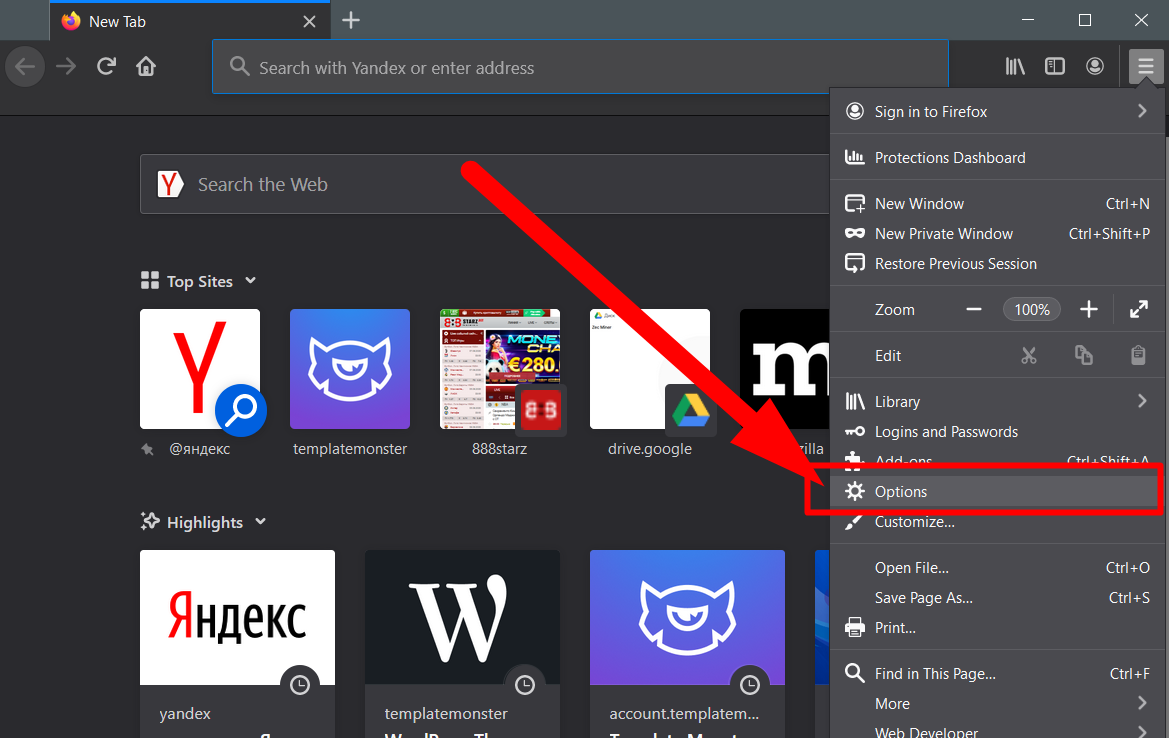Select Options from the menu

900,492
